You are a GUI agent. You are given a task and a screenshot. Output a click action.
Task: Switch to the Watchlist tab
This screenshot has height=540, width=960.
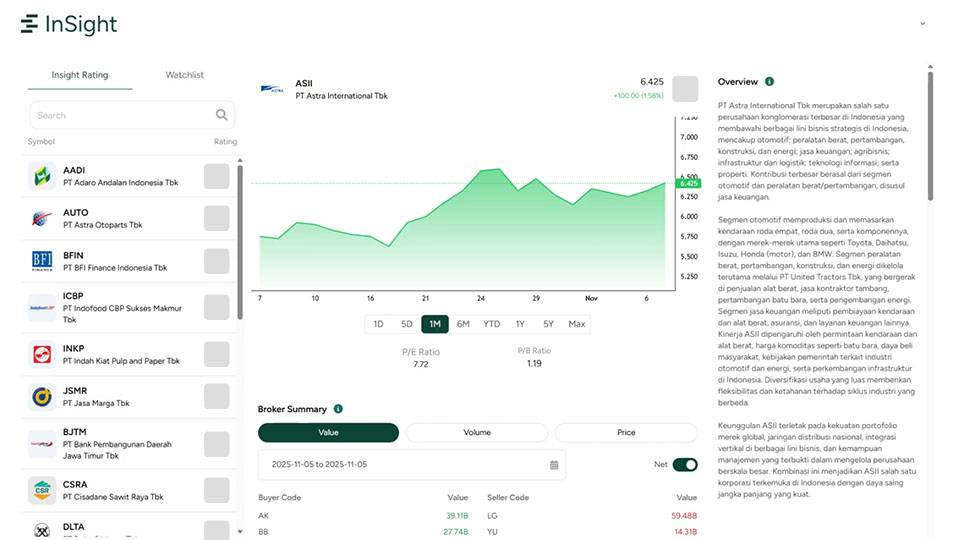coord(184,75)
